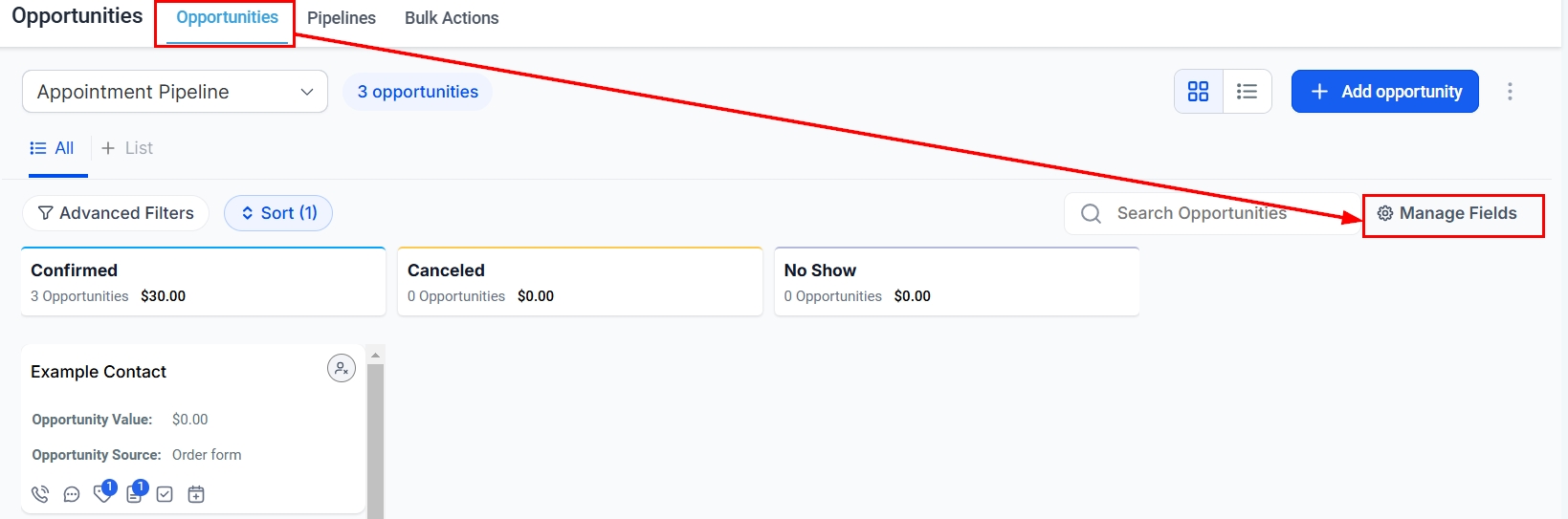The image size is (1568, 519).
Task: Open the three-dot more options menu
Action: 1510,92
